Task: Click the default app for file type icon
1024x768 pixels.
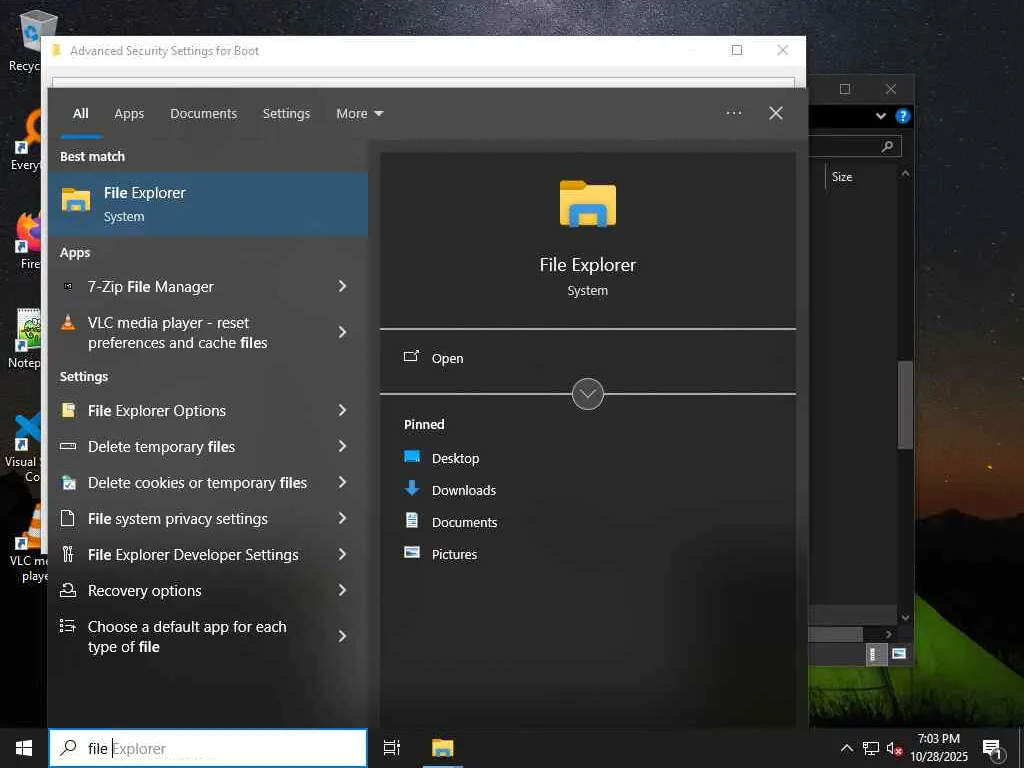Action: (68, 626)
